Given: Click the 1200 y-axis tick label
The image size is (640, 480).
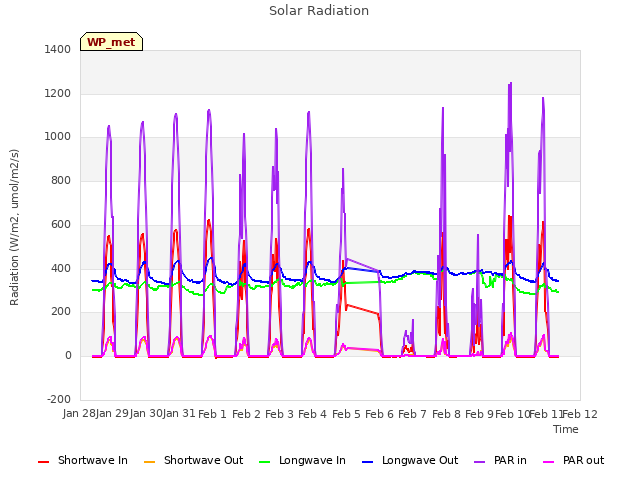Looking at the screenshot, I should 58,93.
